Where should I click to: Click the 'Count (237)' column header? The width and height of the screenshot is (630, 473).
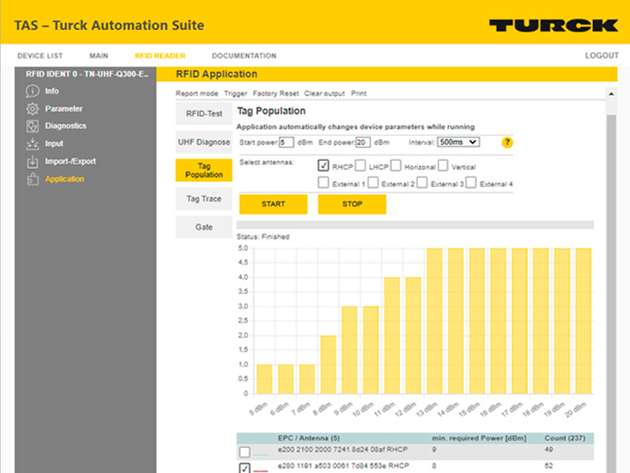coord(565,438)
